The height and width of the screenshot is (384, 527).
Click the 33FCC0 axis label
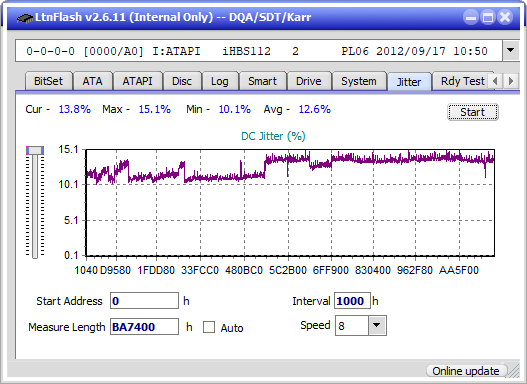(200, 270)
